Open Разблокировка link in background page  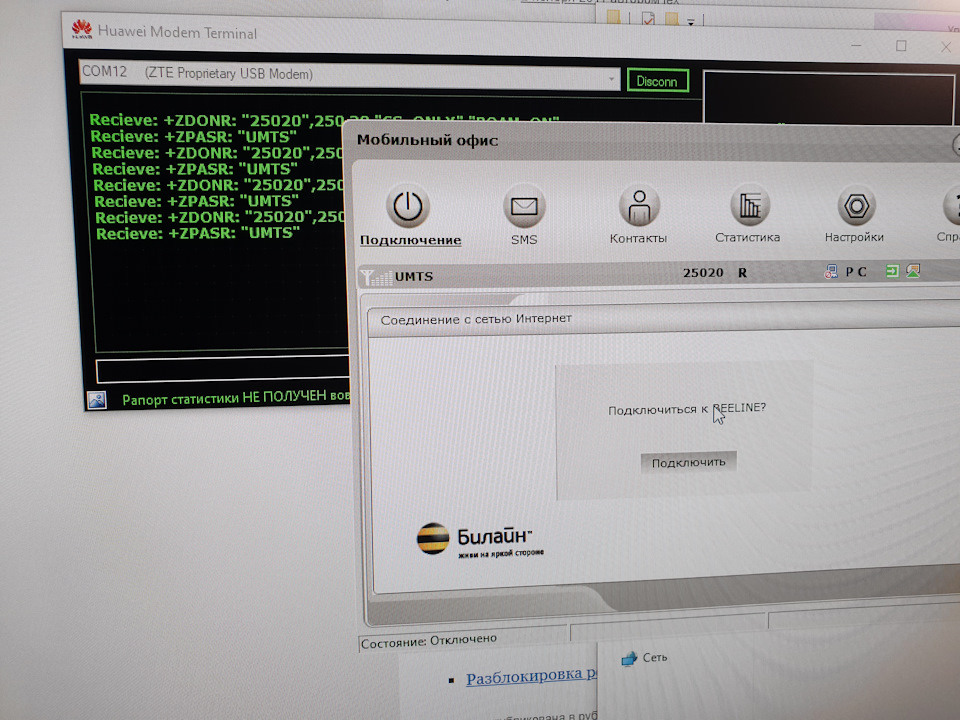pyautogui.click(x=531, y=676)
